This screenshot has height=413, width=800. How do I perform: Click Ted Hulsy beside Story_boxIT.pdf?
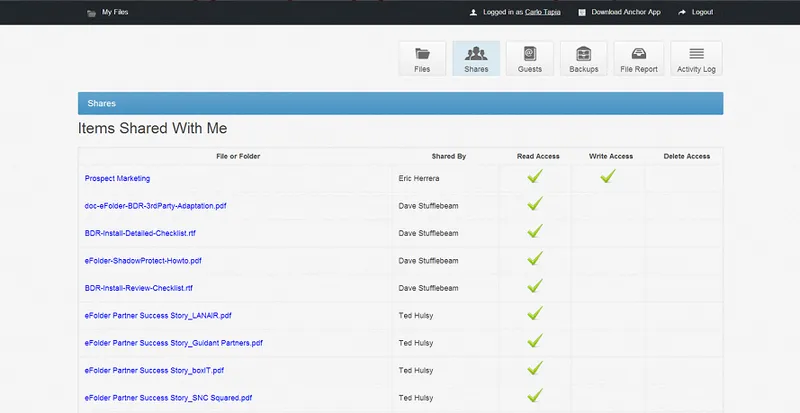(416, 371)
